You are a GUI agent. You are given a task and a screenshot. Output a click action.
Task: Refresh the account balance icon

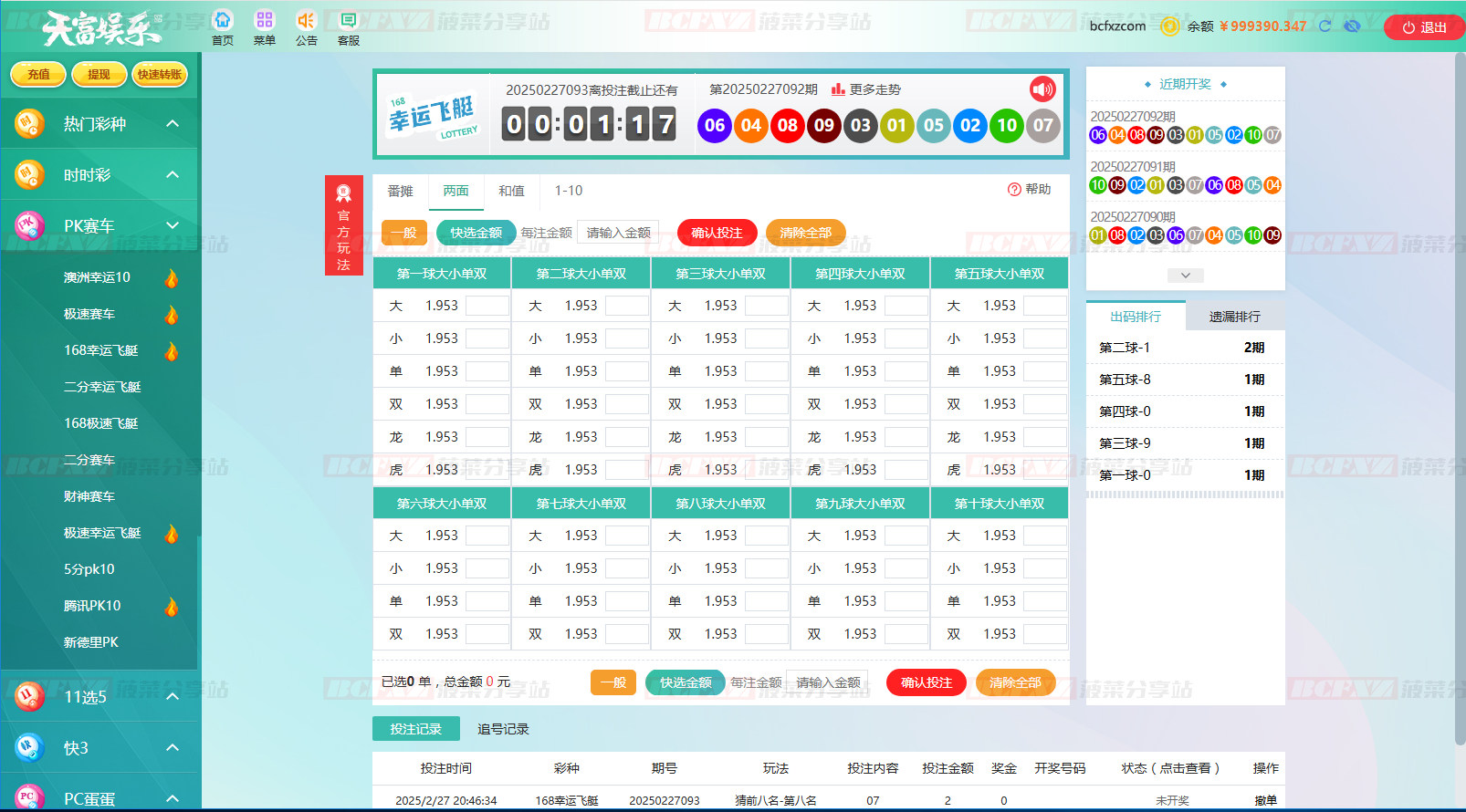pyautogui.click(x=1325, y=26)
